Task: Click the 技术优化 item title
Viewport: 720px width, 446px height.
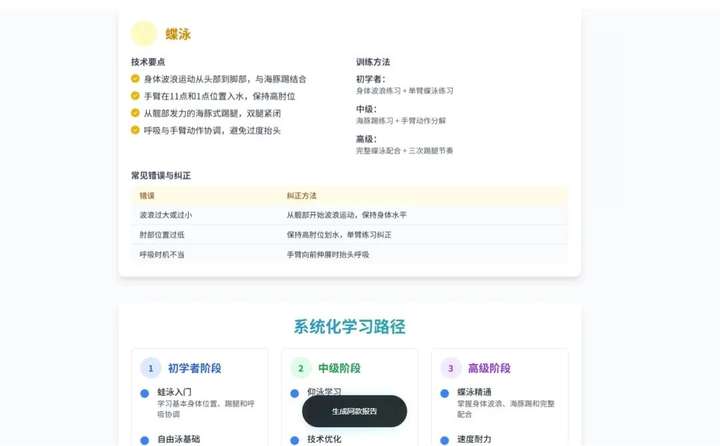Action: 324,439
